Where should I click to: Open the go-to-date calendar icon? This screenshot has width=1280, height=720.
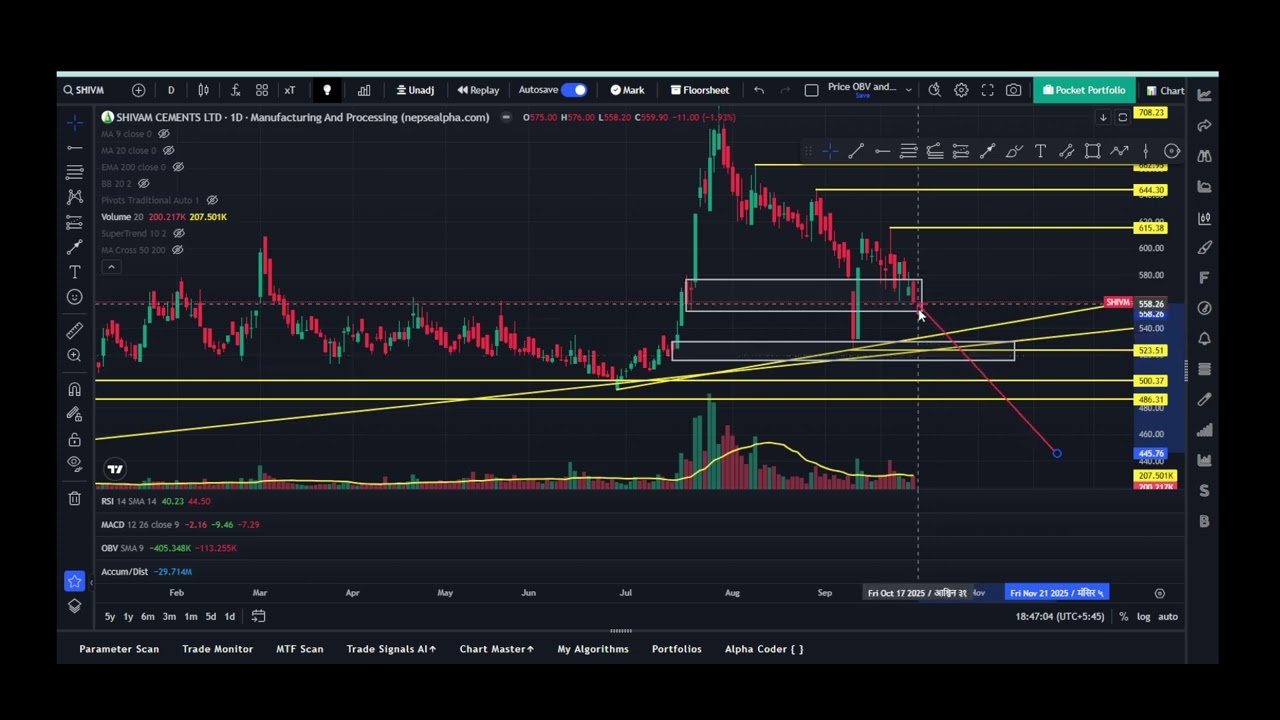tap(258, 616)
